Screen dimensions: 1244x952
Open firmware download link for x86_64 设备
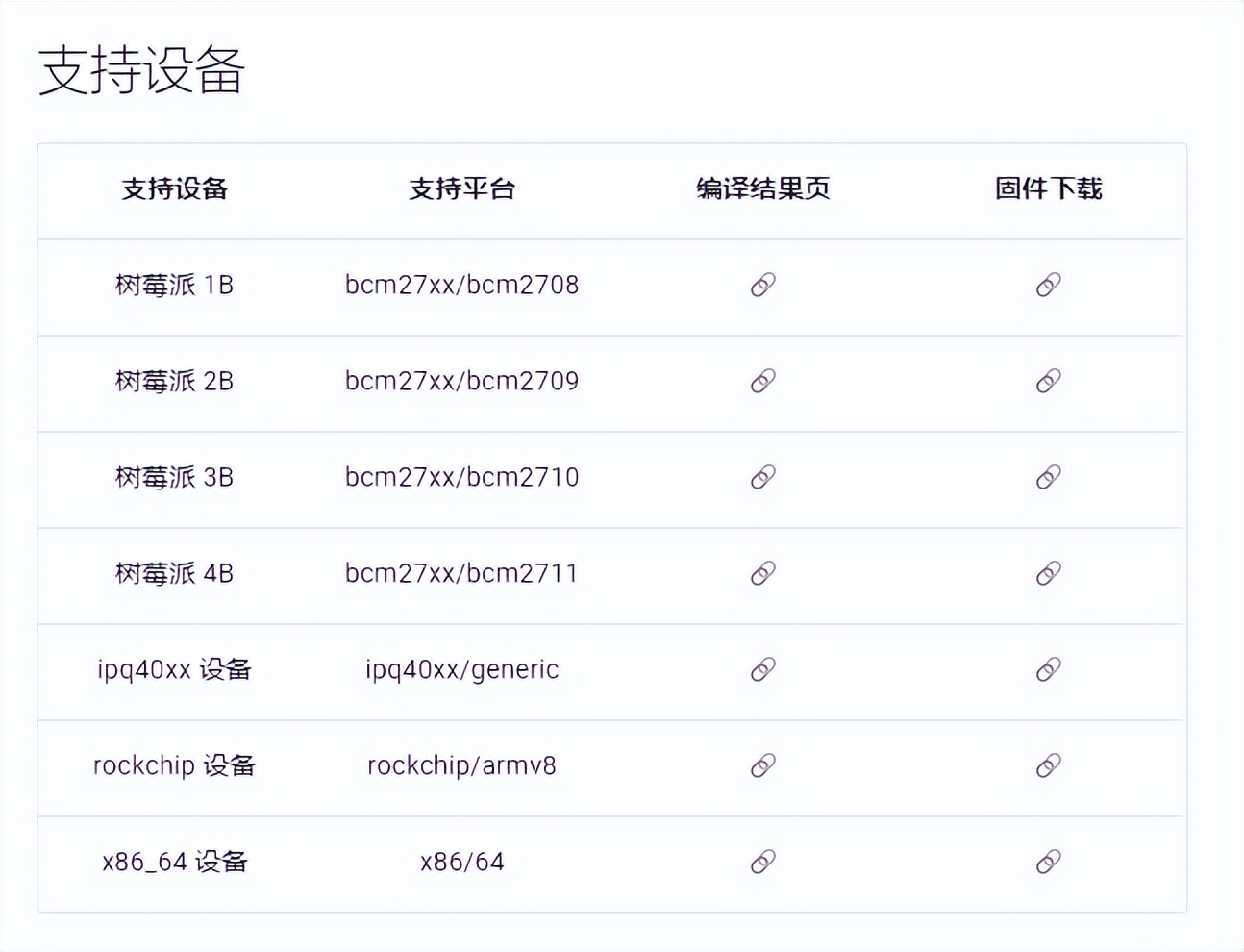1049,862
